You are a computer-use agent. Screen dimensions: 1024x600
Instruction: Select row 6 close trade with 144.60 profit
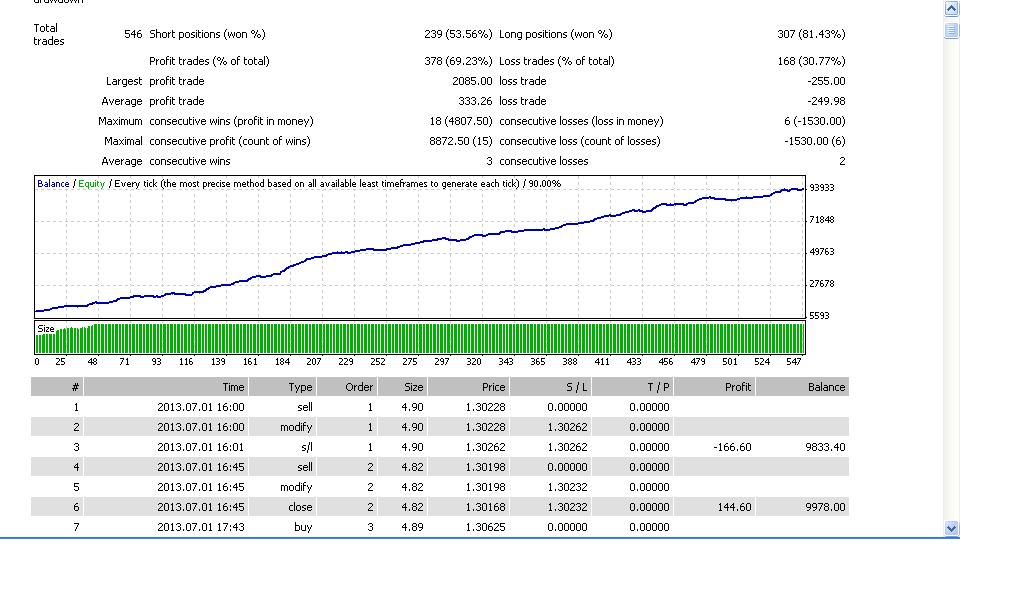coord(440,507)
